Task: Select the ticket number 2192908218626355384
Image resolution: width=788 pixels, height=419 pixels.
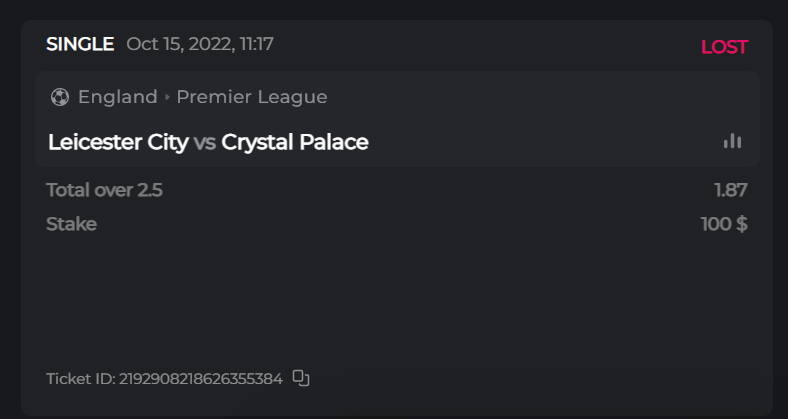Action: [x=201, y=379]
